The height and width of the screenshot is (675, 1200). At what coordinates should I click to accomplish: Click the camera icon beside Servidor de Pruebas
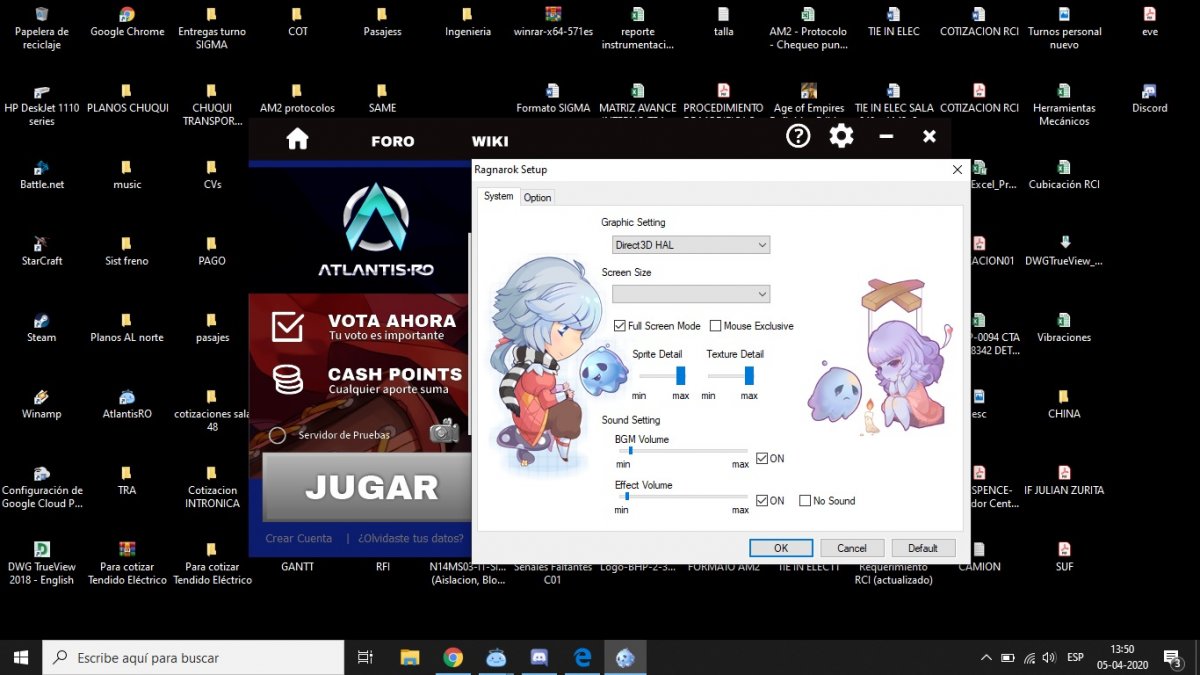(444, 431)
